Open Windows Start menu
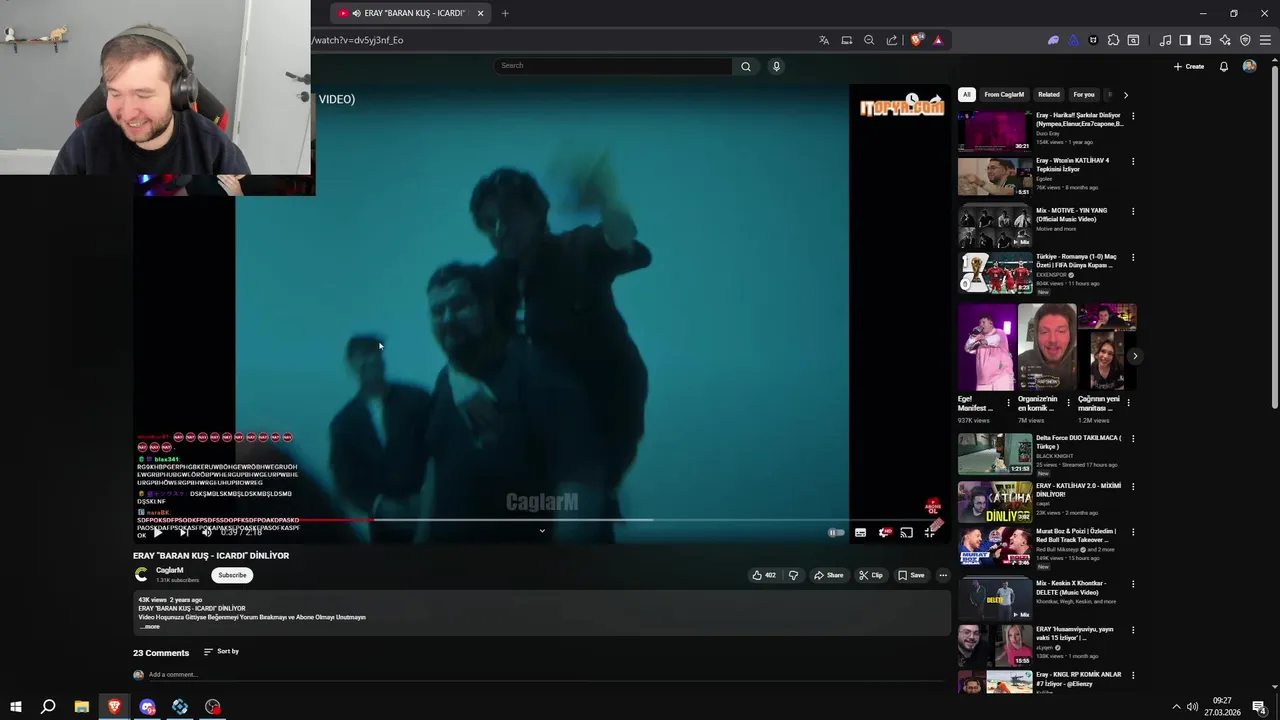The width and height of the screenshot is (1280, 720). pos(15,707)
